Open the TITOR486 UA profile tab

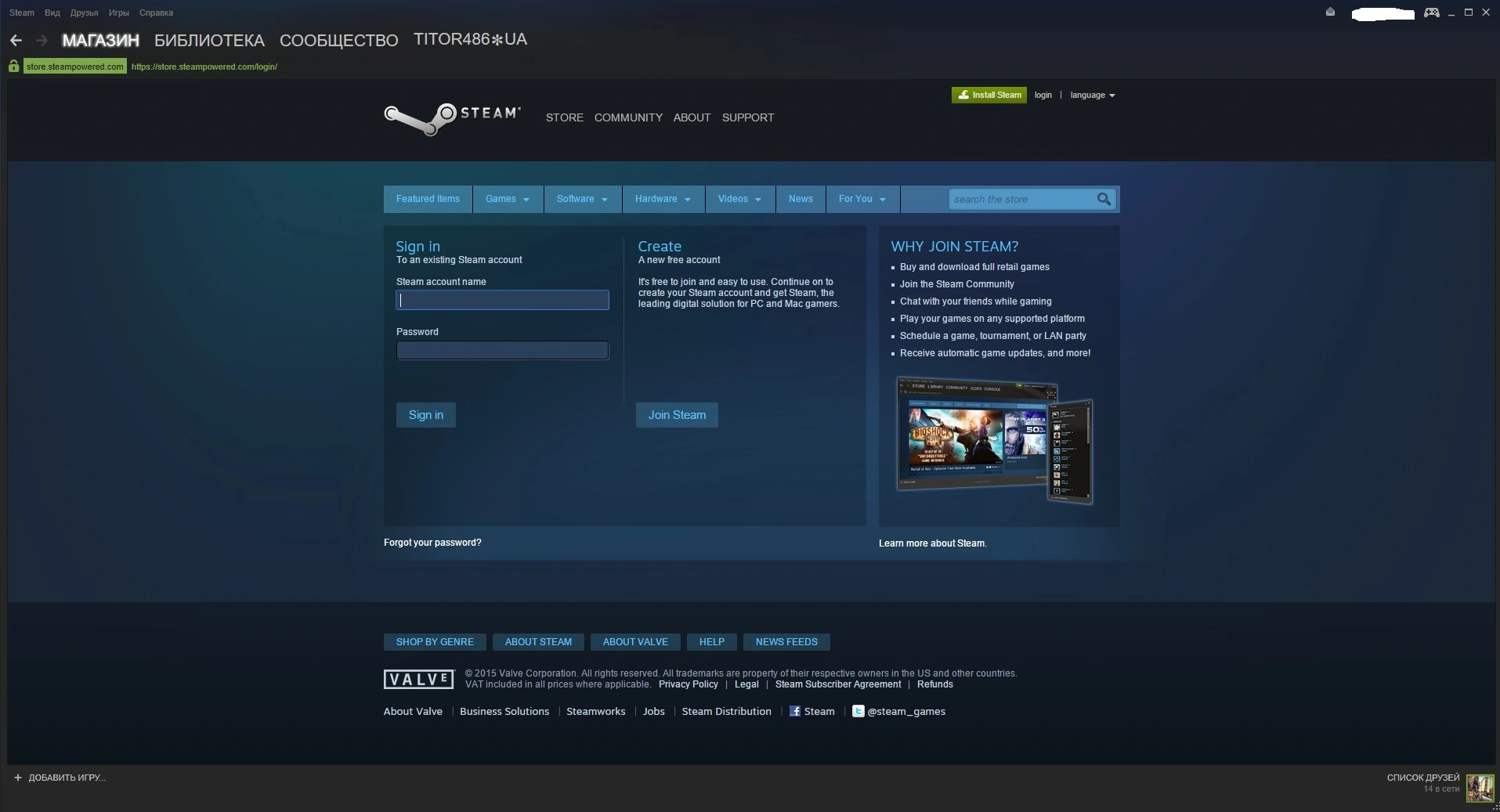click(470, 39)
